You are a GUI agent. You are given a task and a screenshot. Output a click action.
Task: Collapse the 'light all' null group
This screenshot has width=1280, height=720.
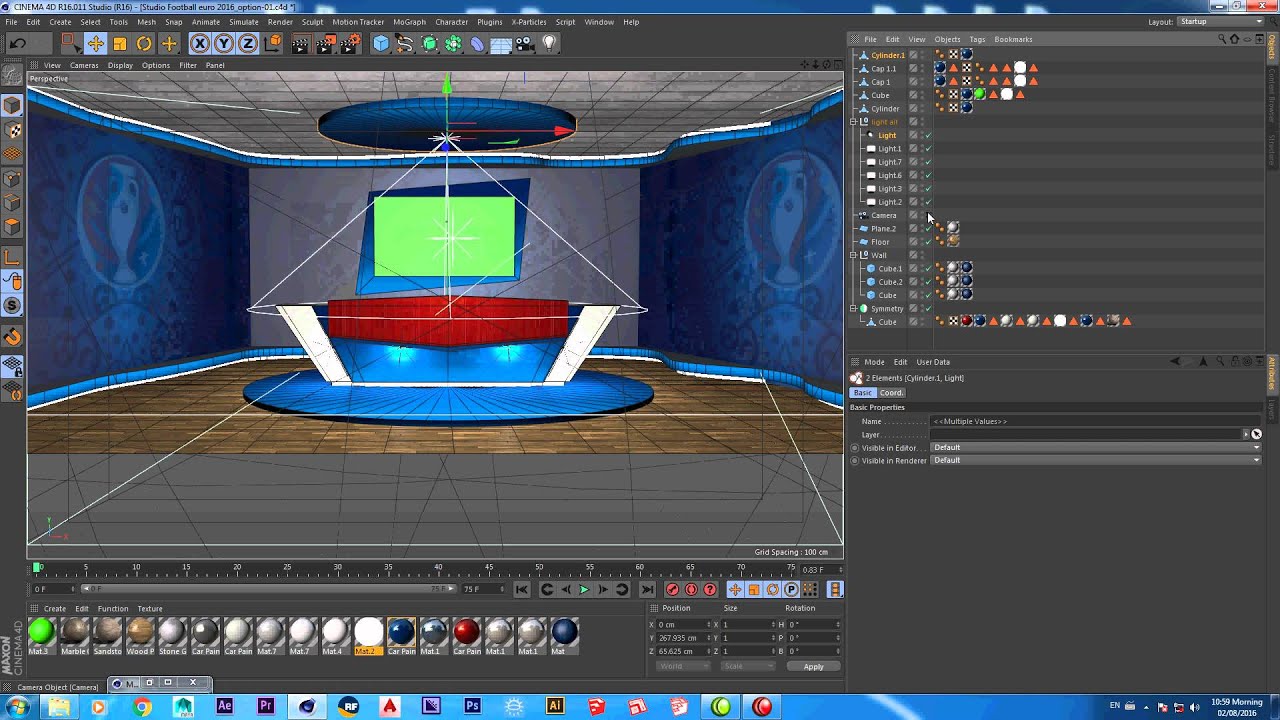[x=853, y=122]
